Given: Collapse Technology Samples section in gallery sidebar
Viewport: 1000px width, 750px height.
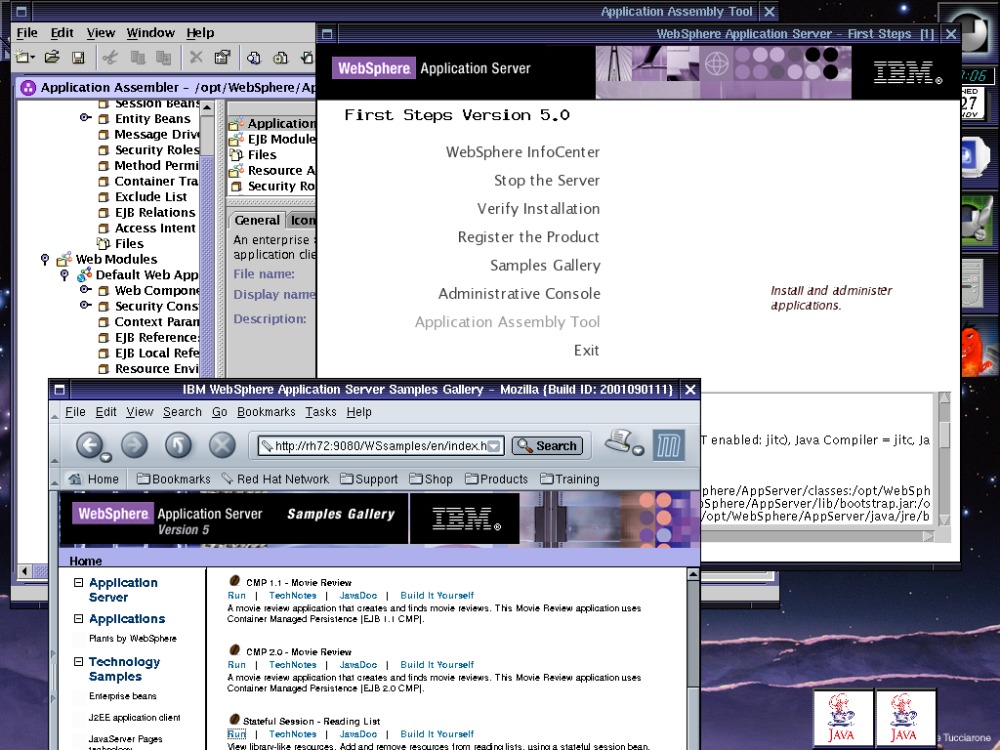Looking at the screenshot, I should pyautogui.click(x=78, y=661).
